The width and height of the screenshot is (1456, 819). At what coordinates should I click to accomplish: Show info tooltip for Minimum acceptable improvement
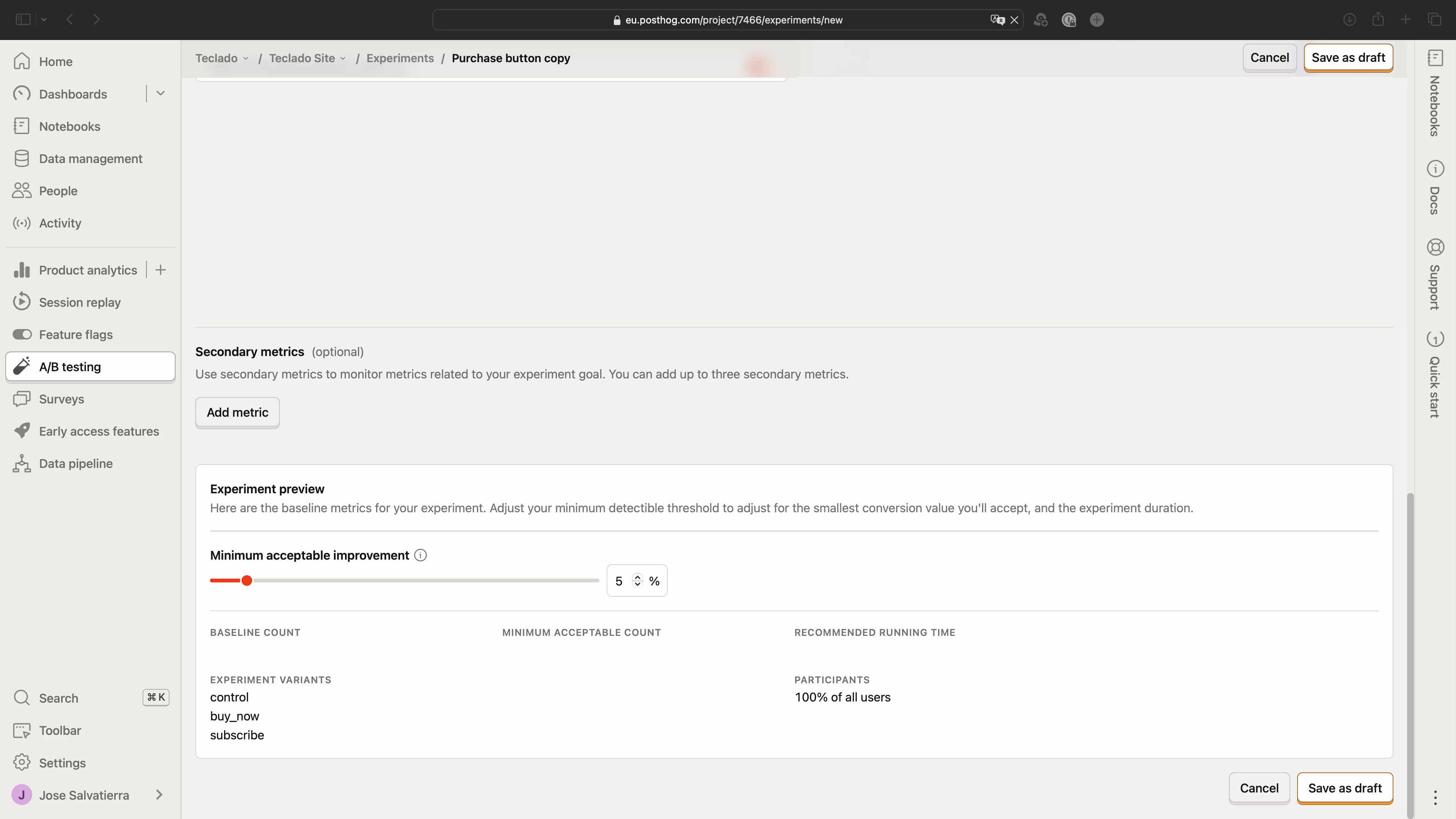coord(420,555)
